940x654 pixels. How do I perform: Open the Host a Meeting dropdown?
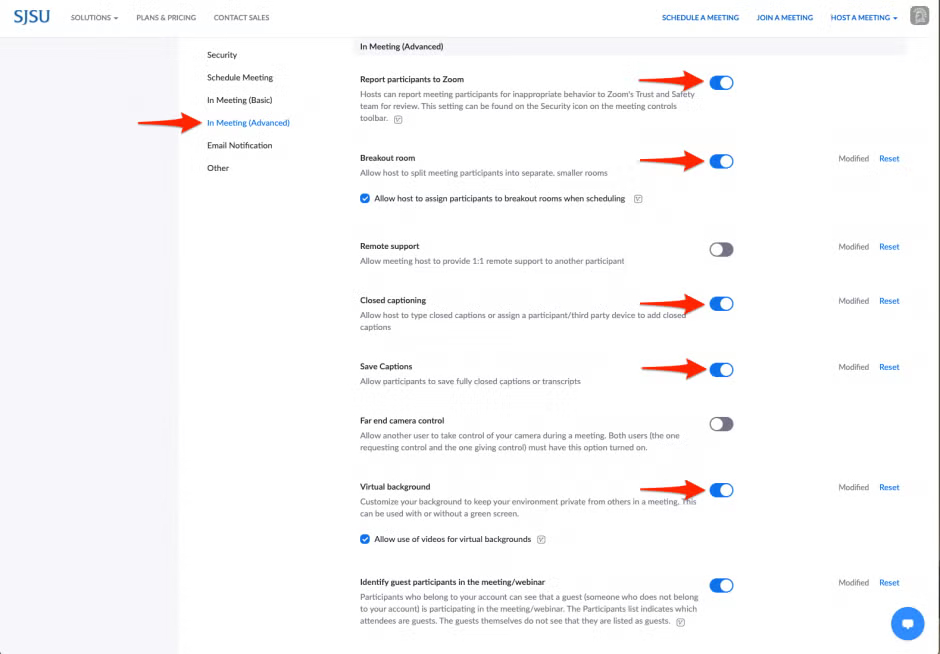click(x=863, y=18)
